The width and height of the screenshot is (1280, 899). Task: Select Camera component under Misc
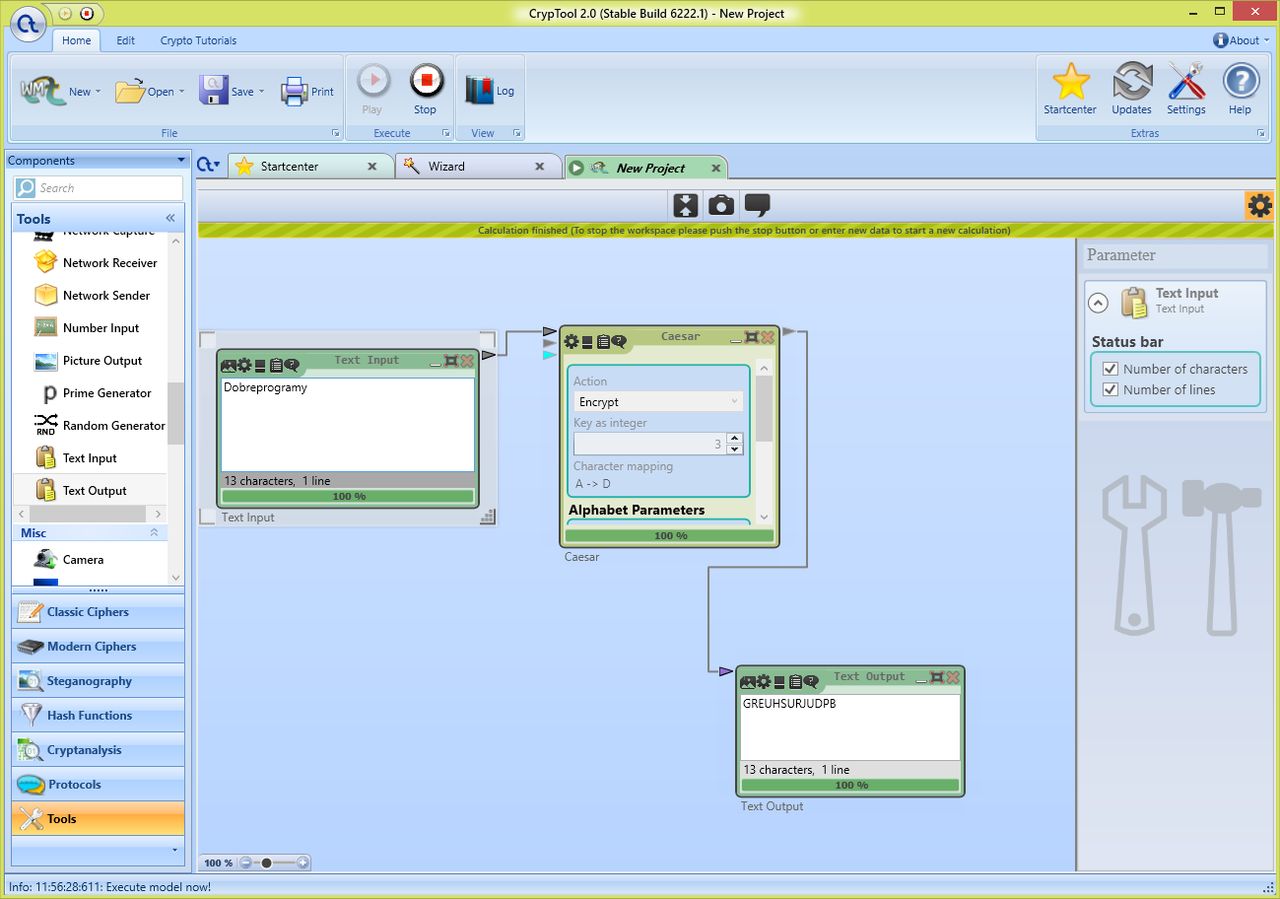click(x=70, y=559)
